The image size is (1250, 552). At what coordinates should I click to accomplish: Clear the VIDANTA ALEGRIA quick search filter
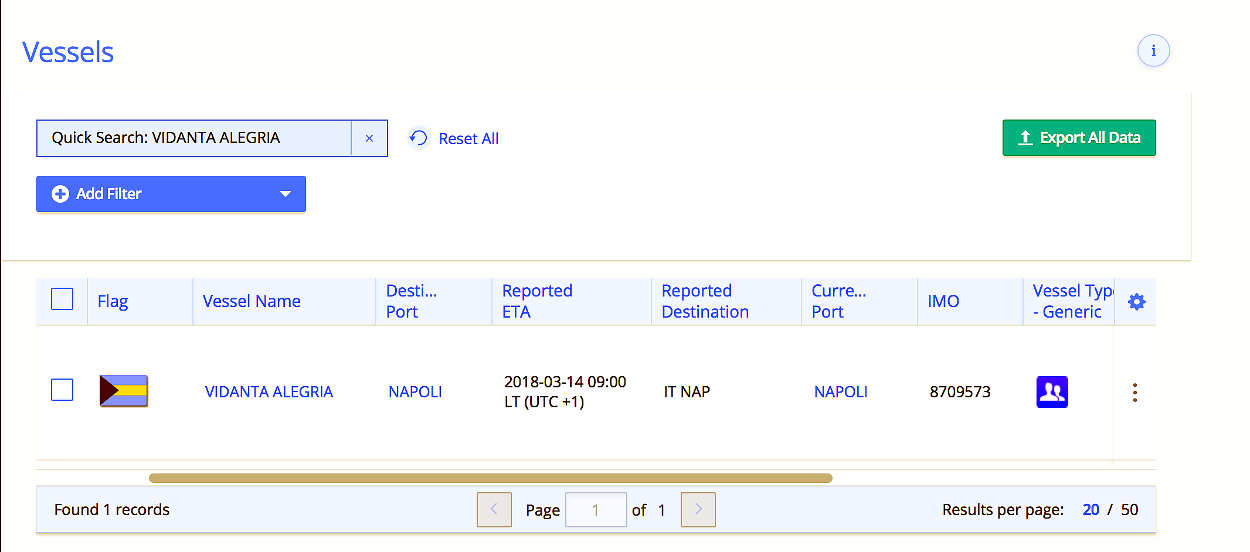369,138
